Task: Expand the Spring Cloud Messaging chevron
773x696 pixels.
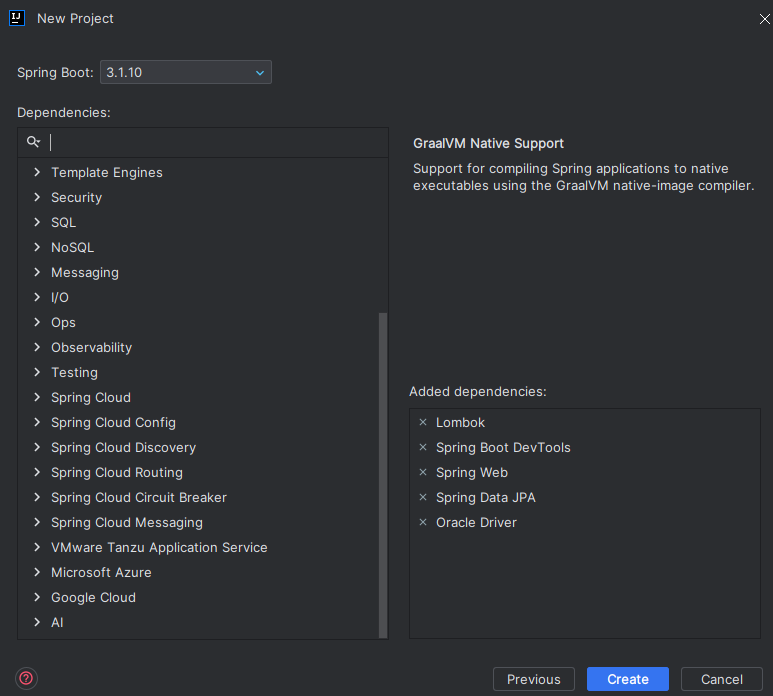Action: click(37, 522)
